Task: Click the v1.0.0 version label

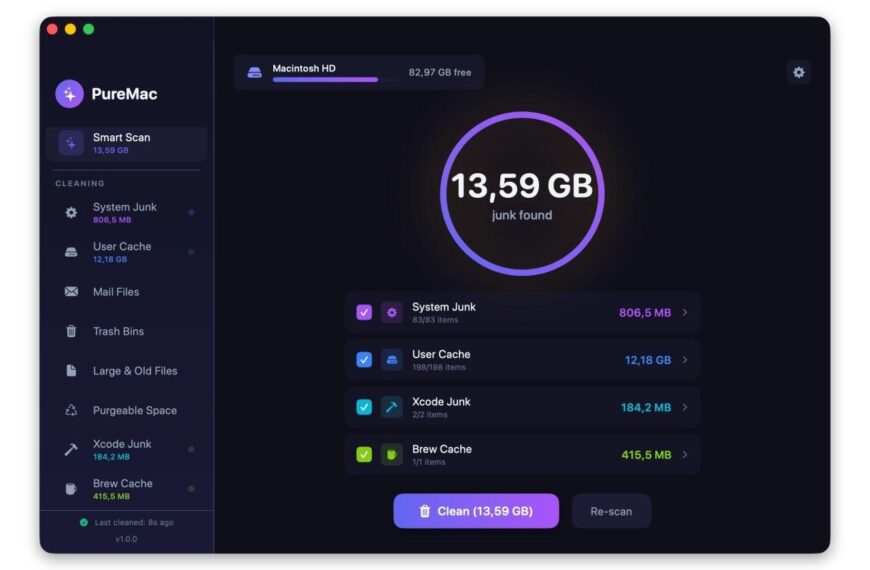Action: tap(126, 539)
